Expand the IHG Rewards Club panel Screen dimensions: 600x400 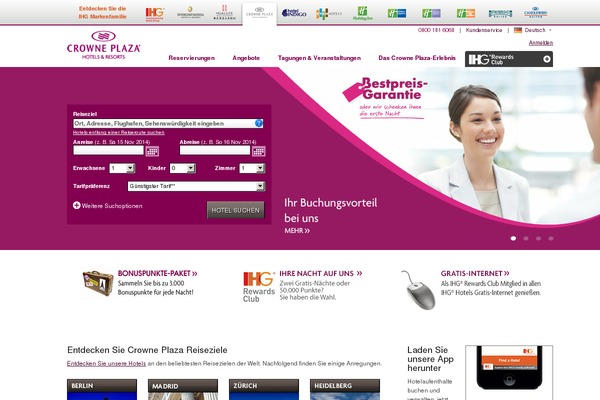point(509,59)
